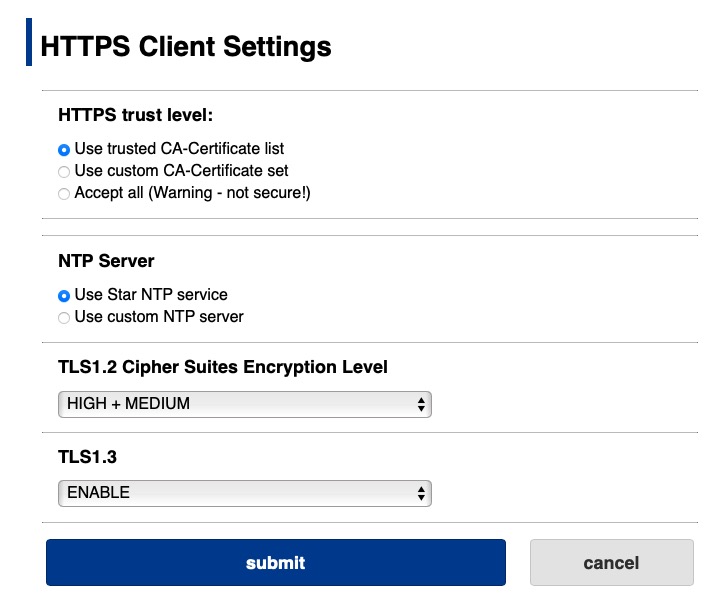Click the 'NTP Server' section heading

coord(106,261)
